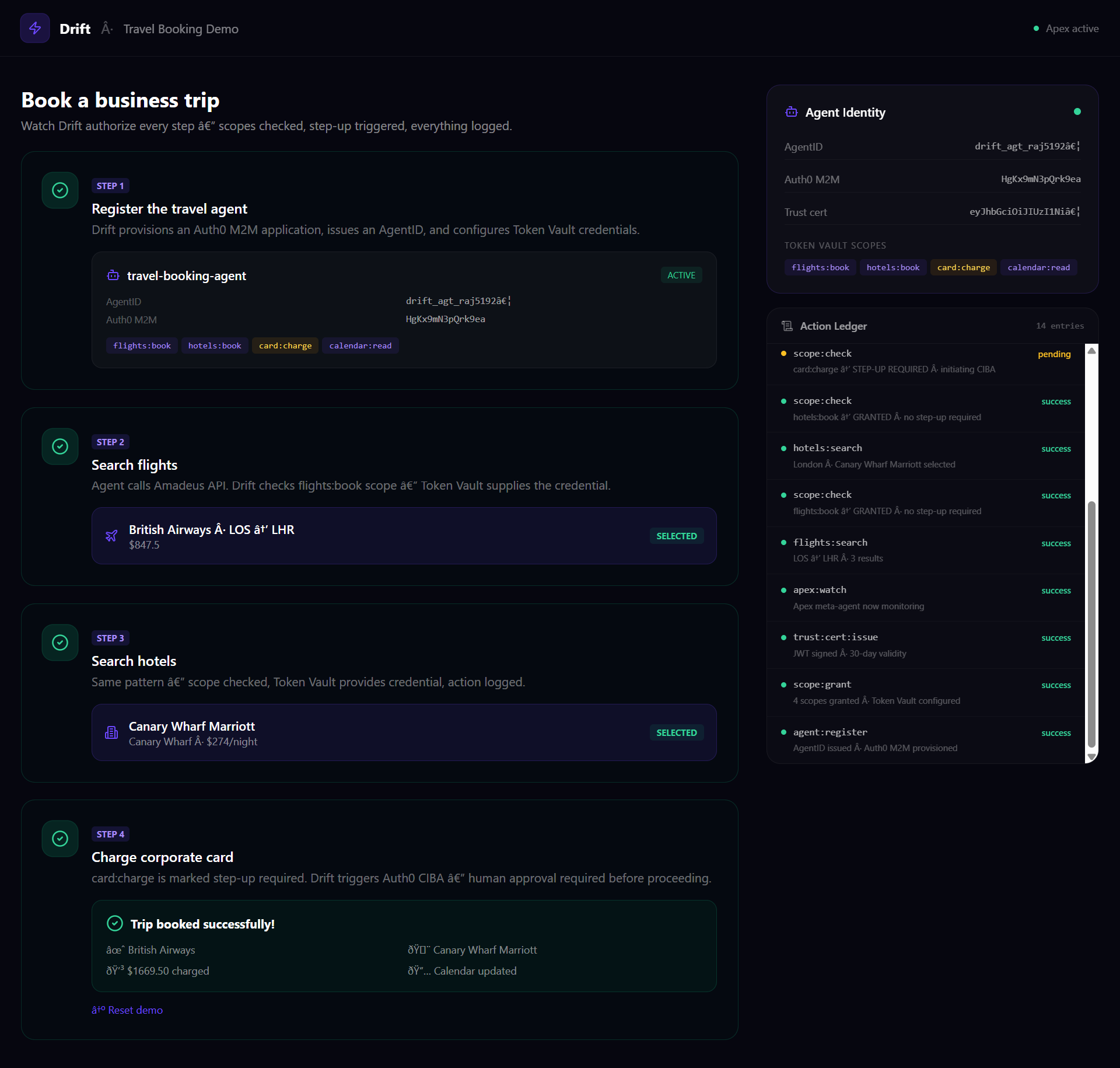The image size is (1120, 1068).
Task: Click the robot icon beside Agent Identity
Action: click(791, 112)
